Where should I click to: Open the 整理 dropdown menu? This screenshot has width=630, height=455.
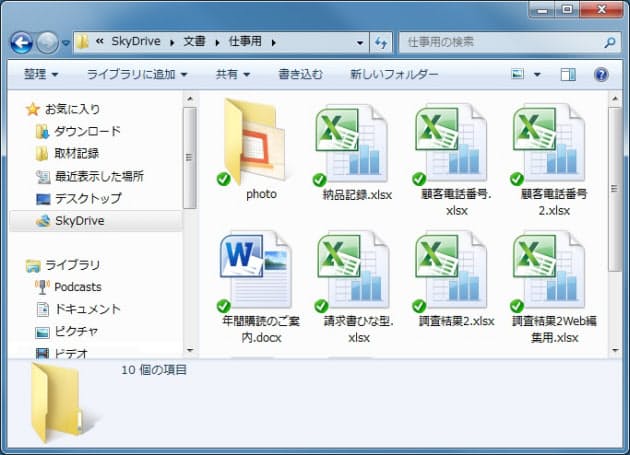click(x=41, y=75)
